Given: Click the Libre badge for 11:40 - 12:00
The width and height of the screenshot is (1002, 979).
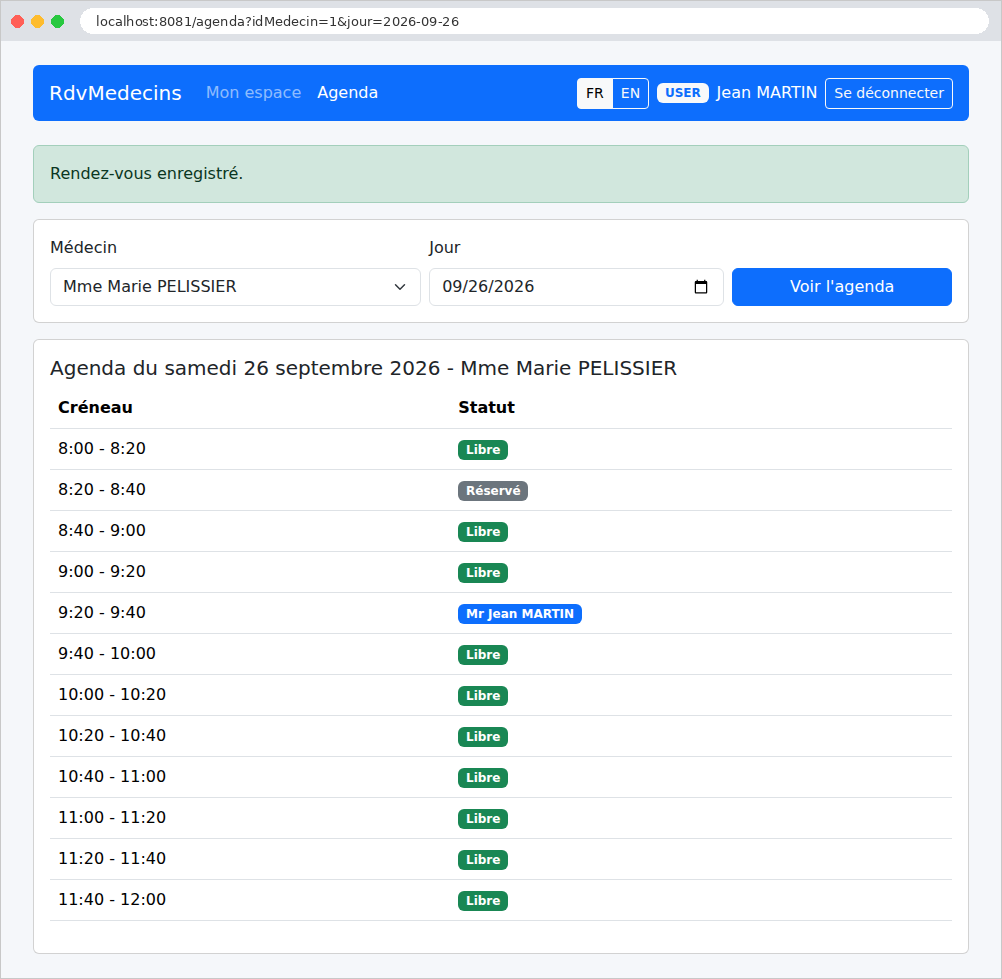Looking at the screenshot, I should click(x=482, y=900).
